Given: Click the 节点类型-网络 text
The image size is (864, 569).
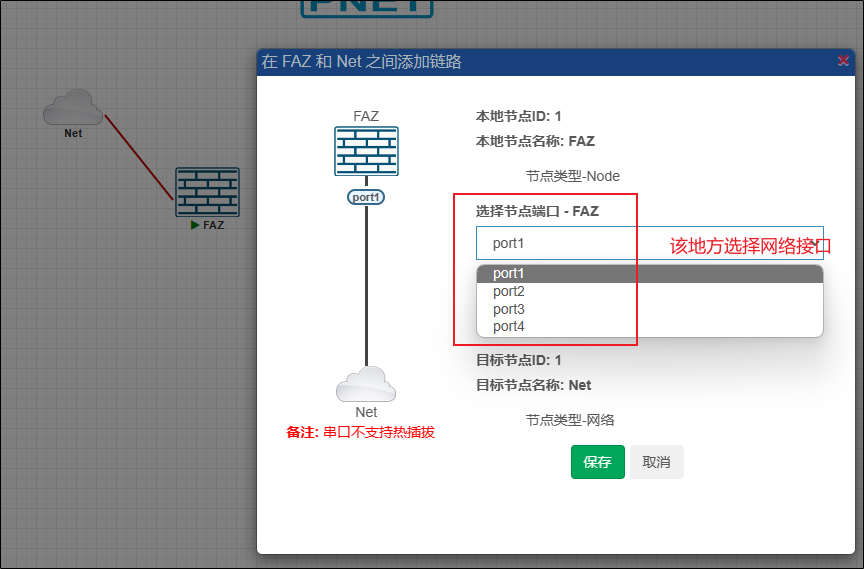Looking at the screenshot, I should (570, 420).
